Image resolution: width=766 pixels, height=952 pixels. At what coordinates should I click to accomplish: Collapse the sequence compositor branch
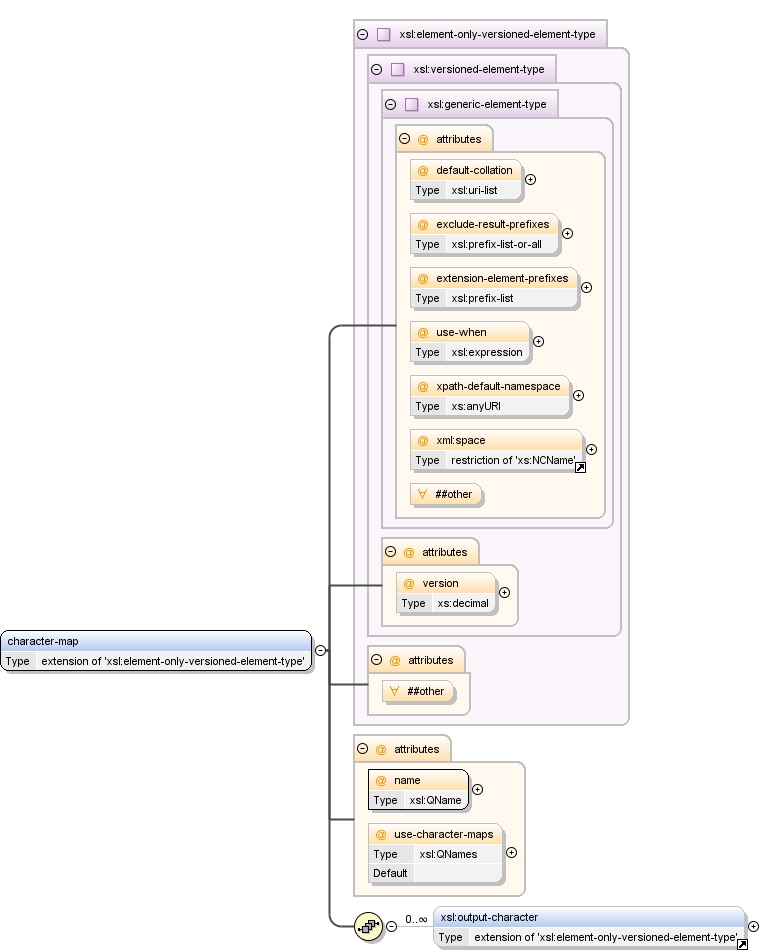click(x=391, y=926)
